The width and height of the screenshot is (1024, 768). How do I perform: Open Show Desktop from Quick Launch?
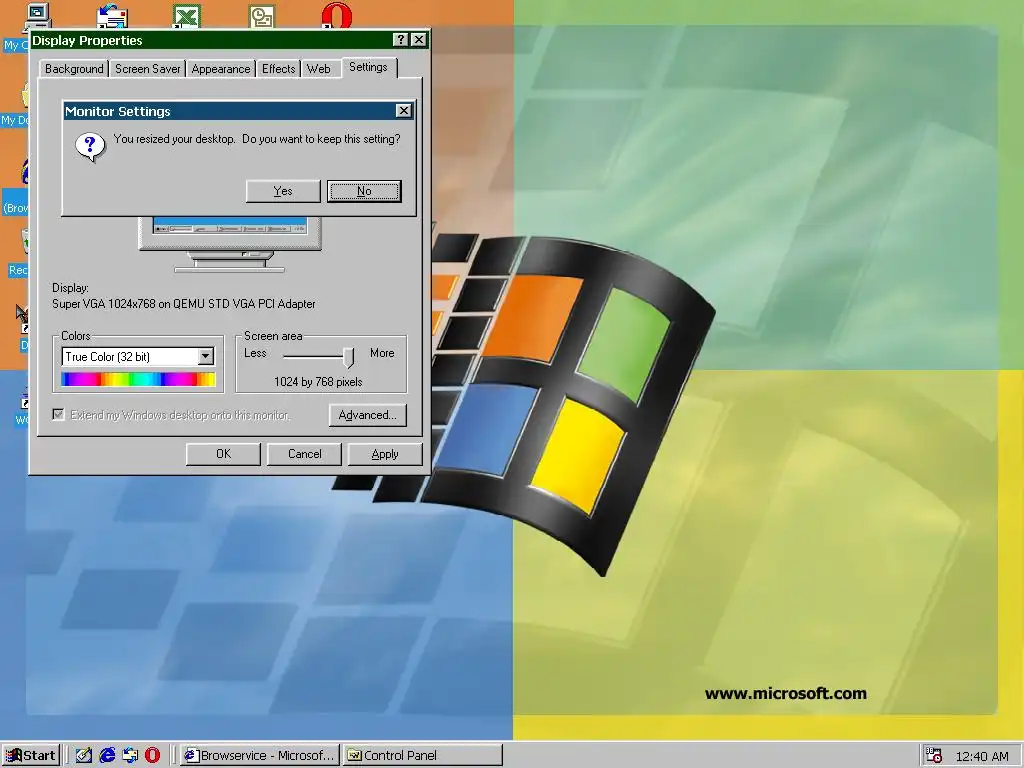pos(84,755)
